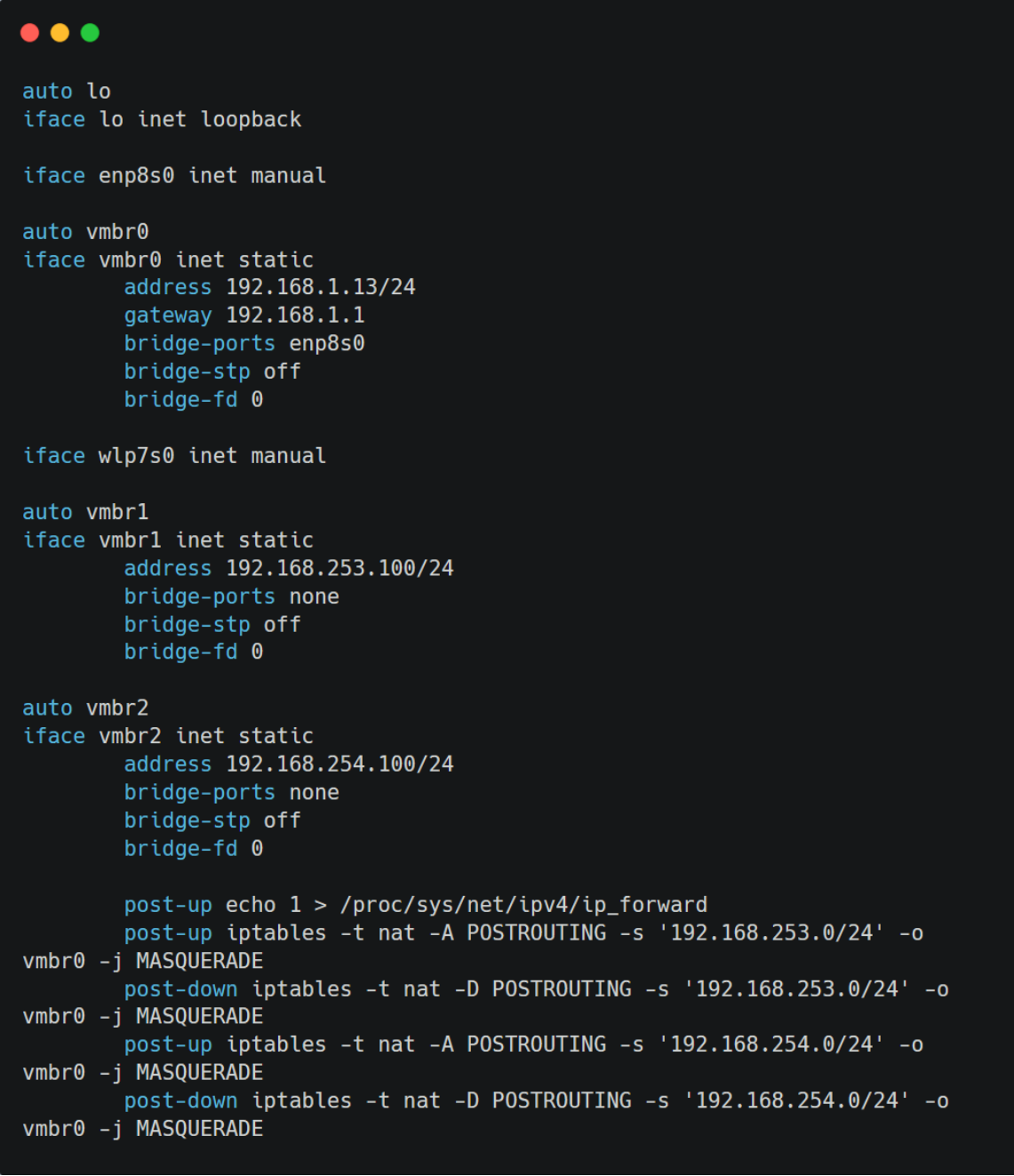Click the address 192.168.254.100/24
The image size is (1014, 1176).
[x=339, y=764]
